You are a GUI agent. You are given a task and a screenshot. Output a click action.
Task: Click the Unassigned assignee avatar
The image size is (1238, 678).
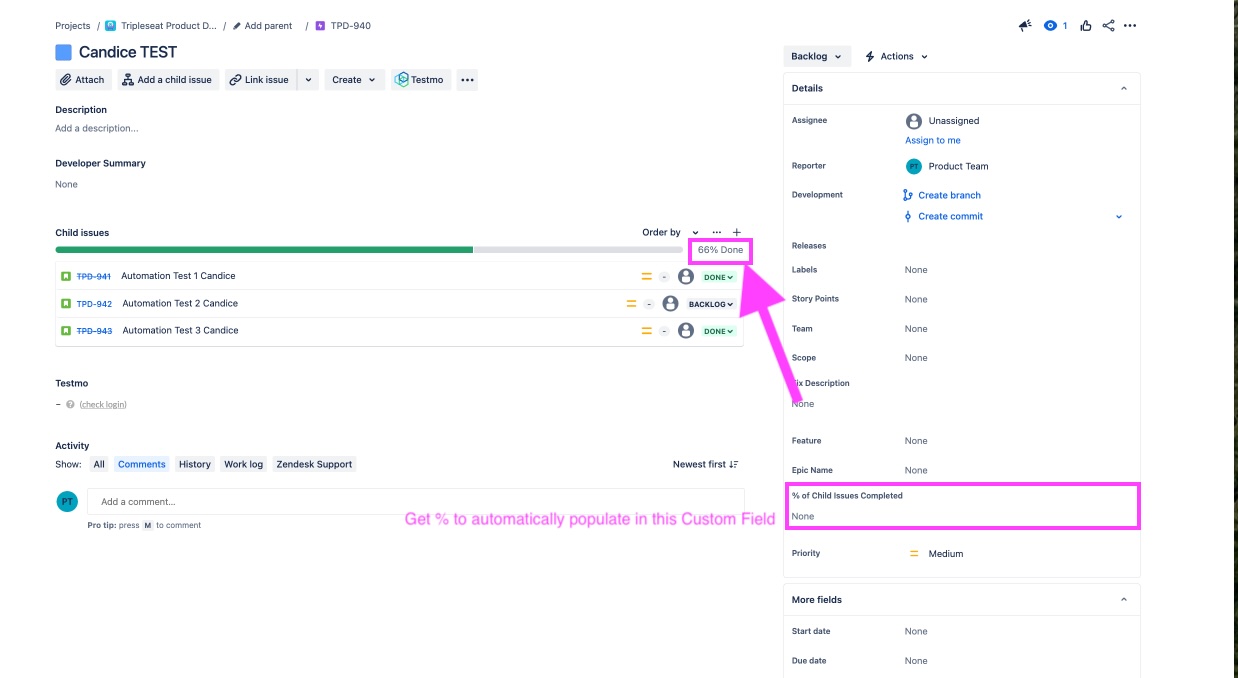(x=914, y=121)
